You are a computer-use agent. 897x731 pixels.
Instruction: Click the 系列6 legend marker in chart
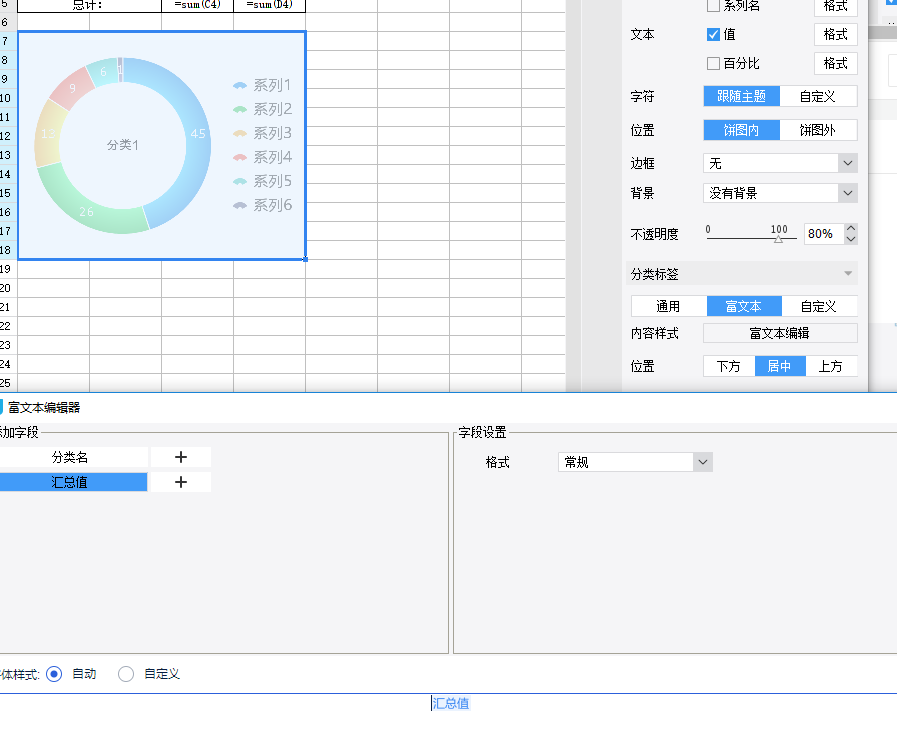point(240,206)
